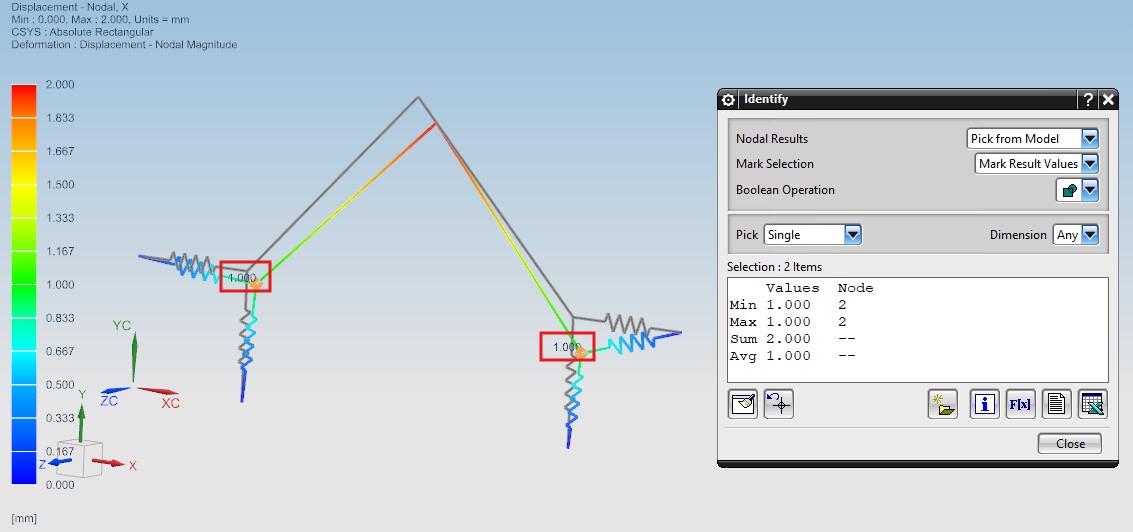1133x532 pixels.
Task: Click the 1.833 legend value
Action: coord(60,118)
